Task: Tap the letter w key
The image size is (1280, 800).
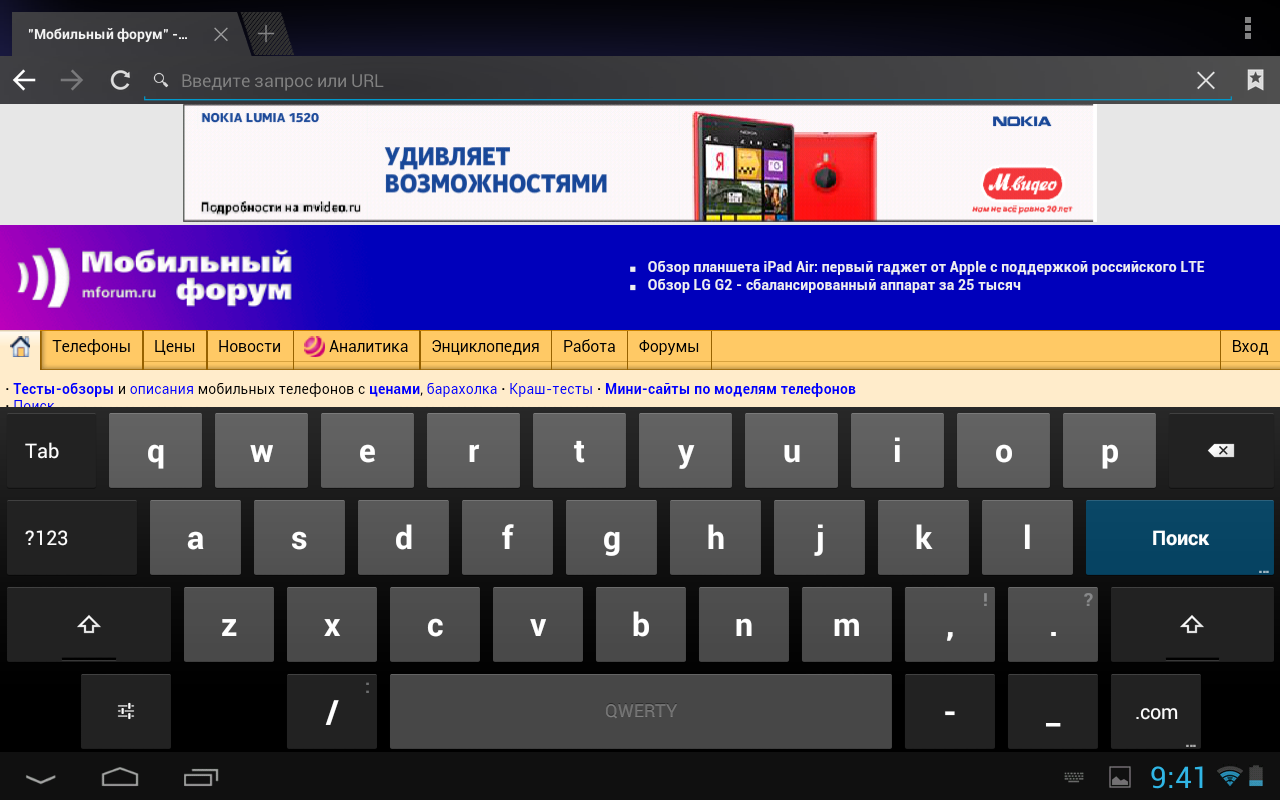Action: [x=261, y=451]
